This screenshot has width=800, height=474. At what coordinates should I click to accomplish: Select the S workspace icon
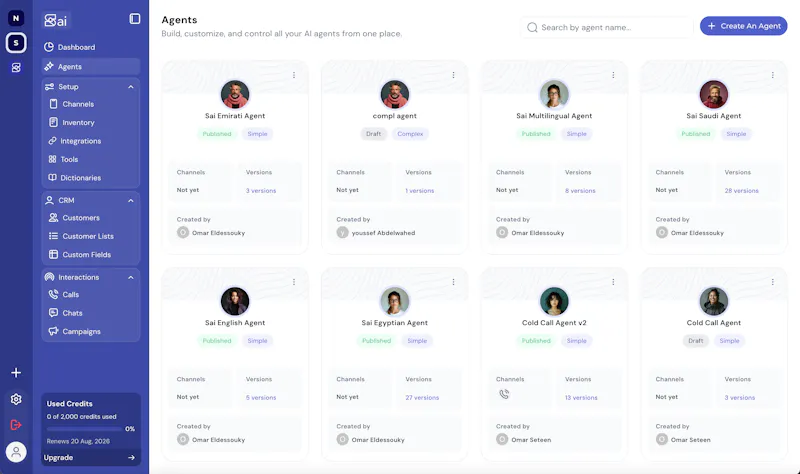[16, 43]
